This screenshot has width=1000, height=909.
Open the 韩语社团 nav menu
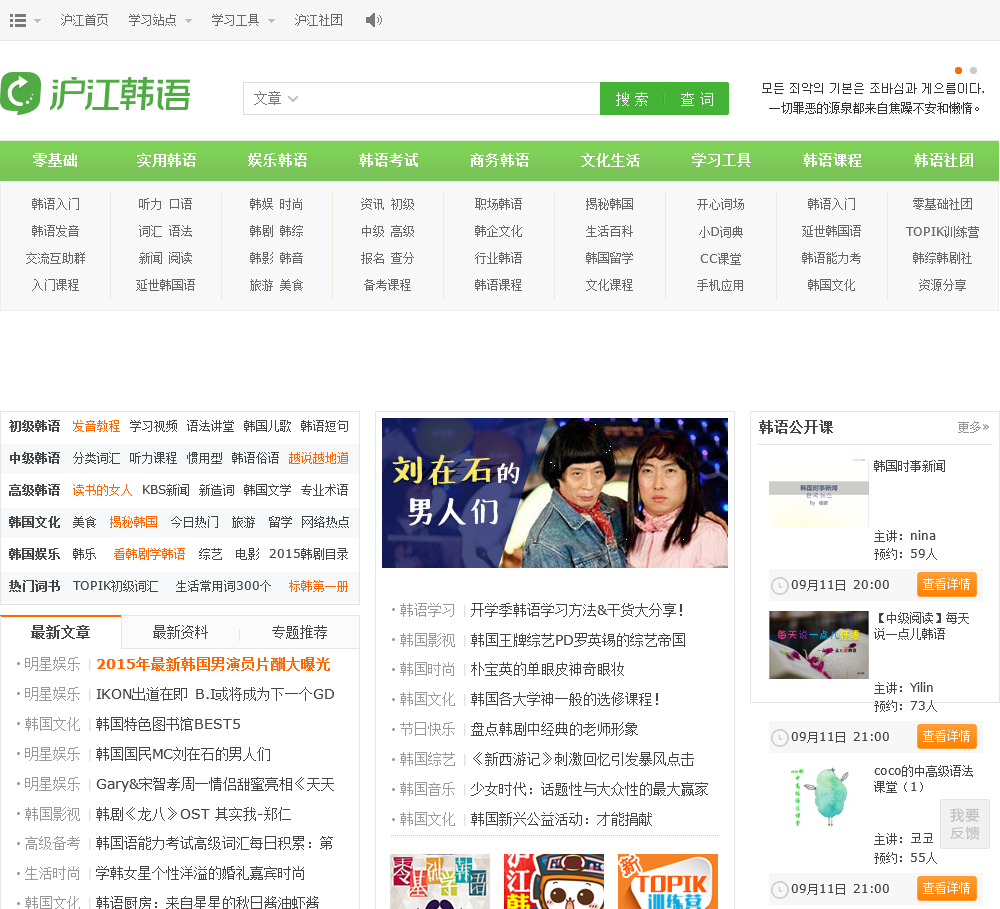click(x=943, y=160)
